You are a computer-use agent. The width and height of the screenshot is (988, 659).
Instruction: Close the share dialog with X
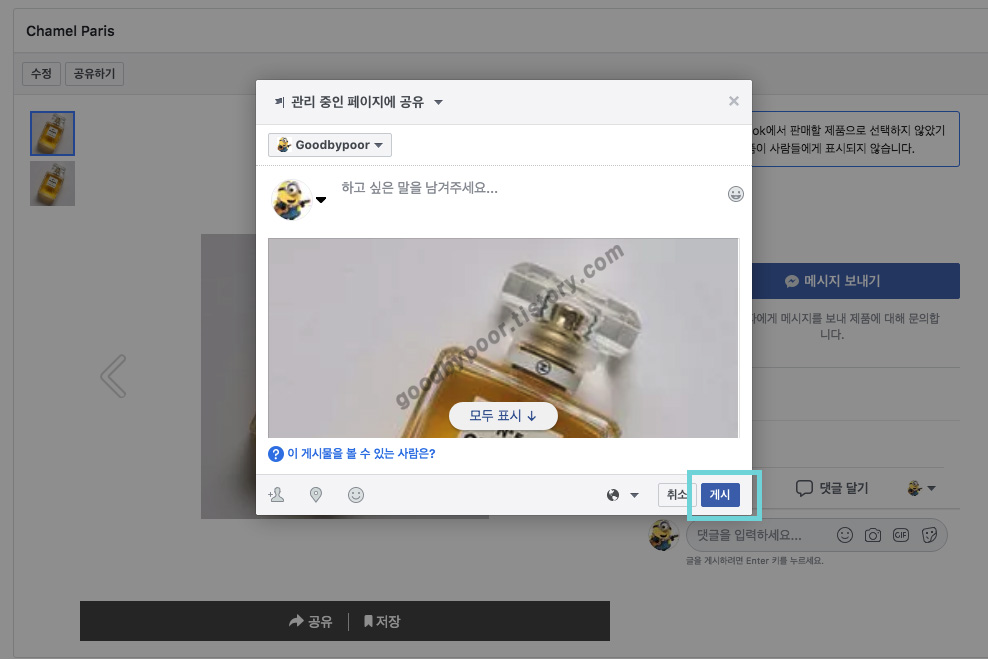[x=733, y=101]
